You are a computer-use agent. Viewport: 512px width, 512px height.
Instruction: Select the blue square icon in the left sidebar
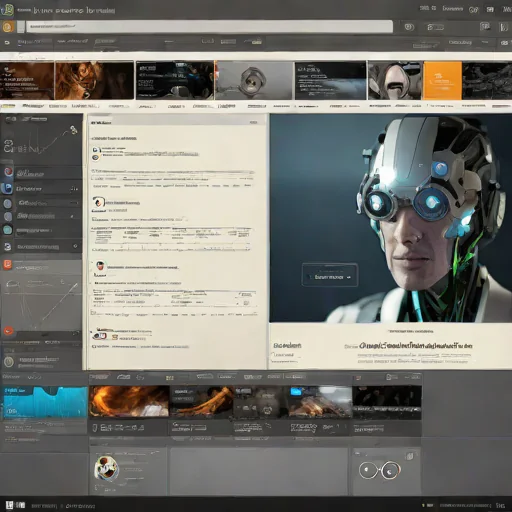coord(7,188)
